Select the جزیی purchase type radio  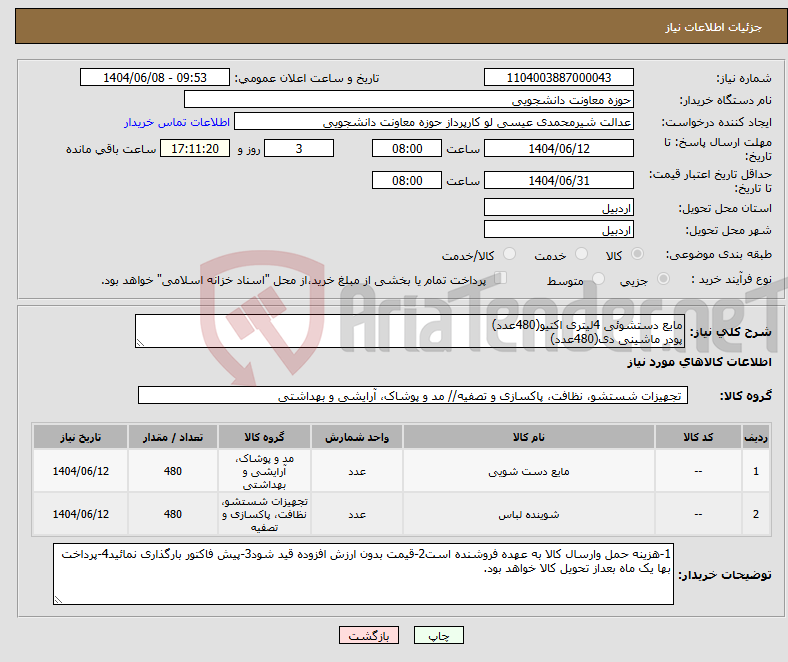[663, 278]
